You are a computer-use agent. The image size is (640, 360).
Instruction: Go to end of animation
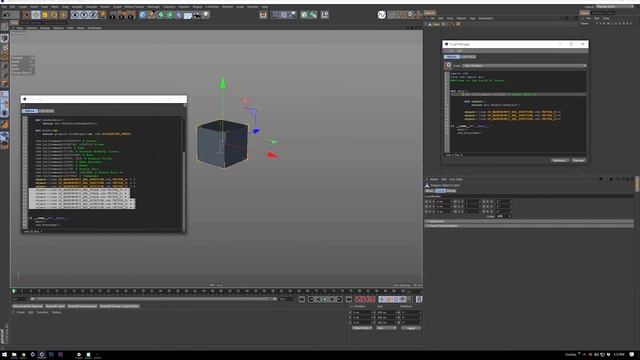coord(349,300)
